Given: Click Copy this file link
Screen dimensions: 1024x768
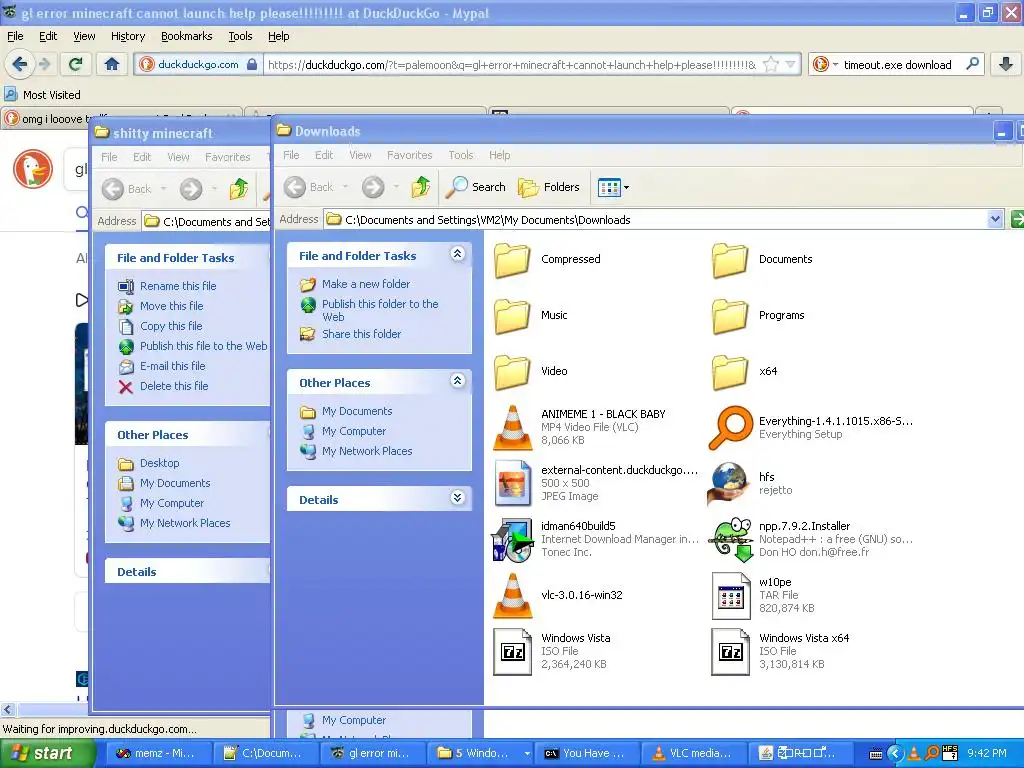Looking at the screenshot, I should pos(171,326).
